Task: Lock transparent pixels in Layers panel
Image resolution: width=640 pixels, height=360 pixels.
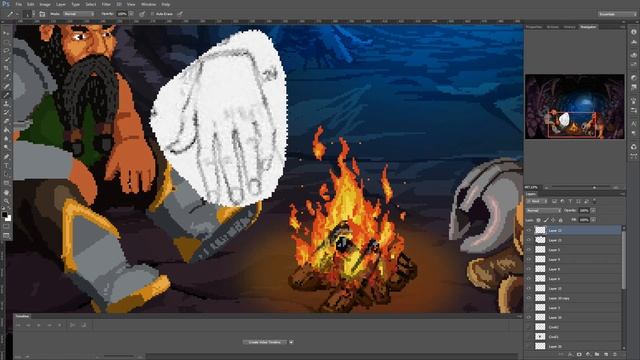Action: tap(539, 220)
